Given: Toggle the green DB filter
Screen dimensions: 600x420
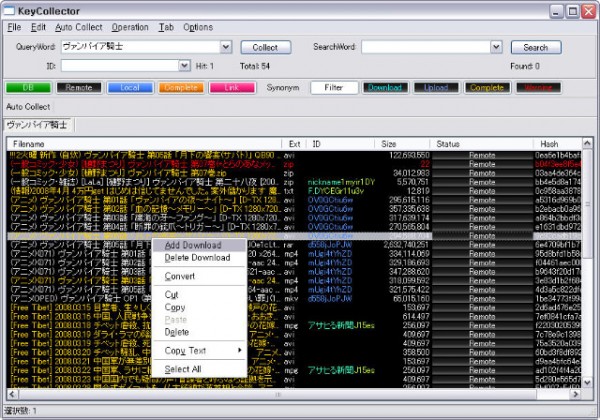Looking at the screenshot, I should 28,88.
